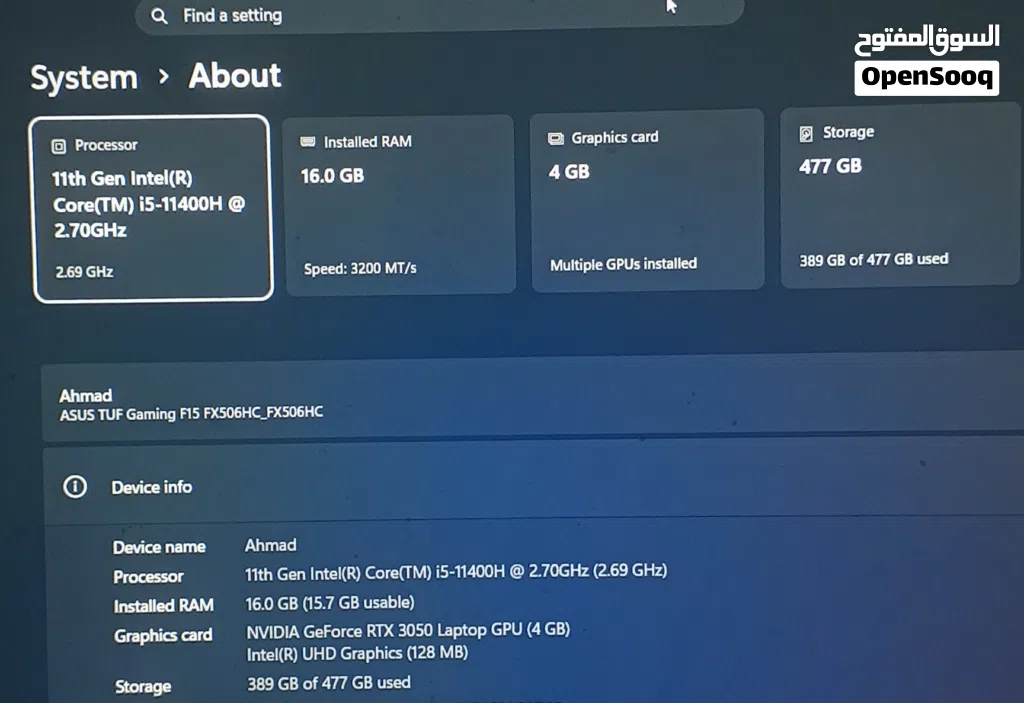Click the Find a setting search box
This screenshot has height=703, width=1024.
coord(439,14)
